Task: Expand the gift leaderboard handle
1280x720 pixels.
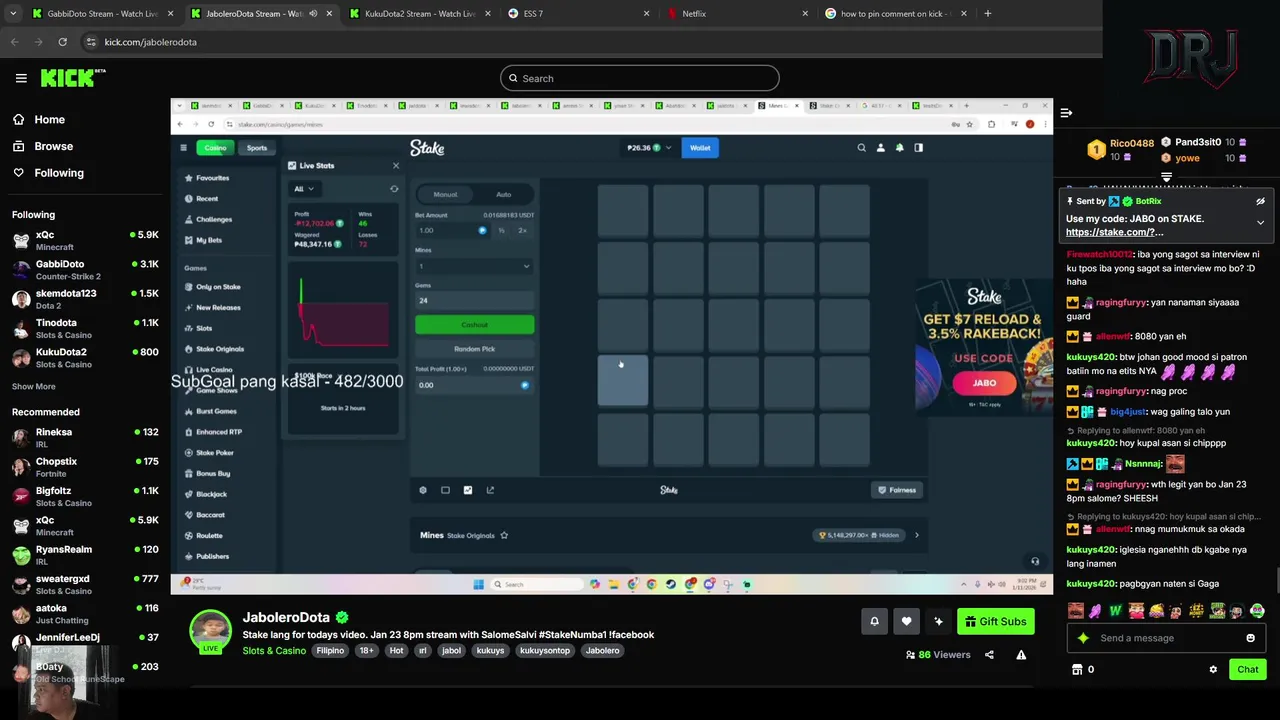Action: tap(1166, 177)
